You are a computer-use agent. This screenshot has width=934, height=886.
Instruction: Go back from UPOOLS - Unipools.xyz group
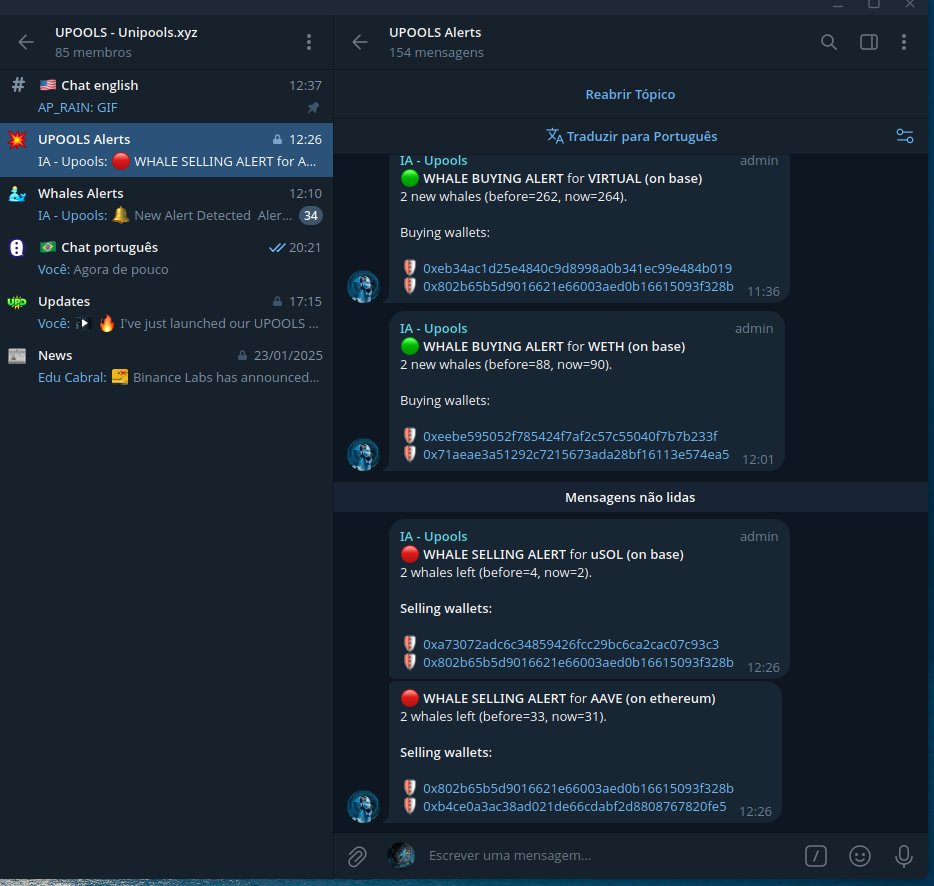point(26,42)
